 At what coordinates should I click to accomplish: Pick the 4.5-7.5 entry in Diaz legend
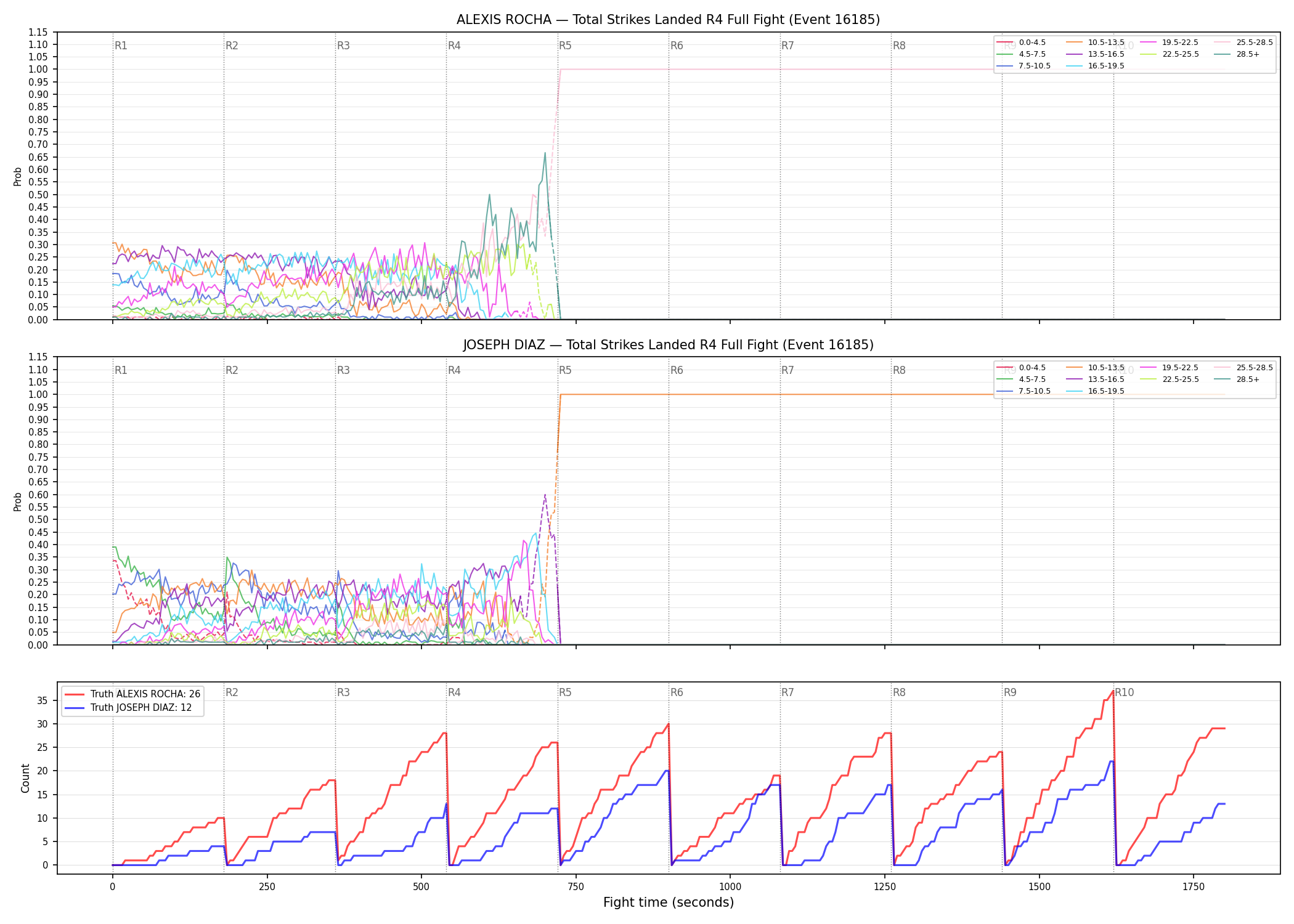point(1021,379)
